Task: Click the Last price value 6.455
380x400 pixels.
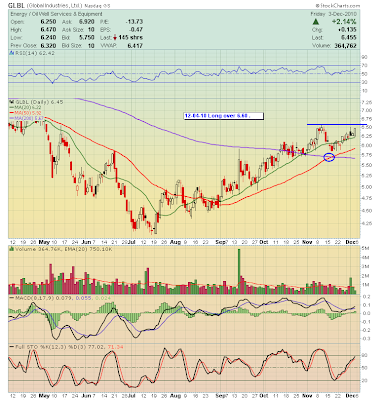Action: click(349, 38)
